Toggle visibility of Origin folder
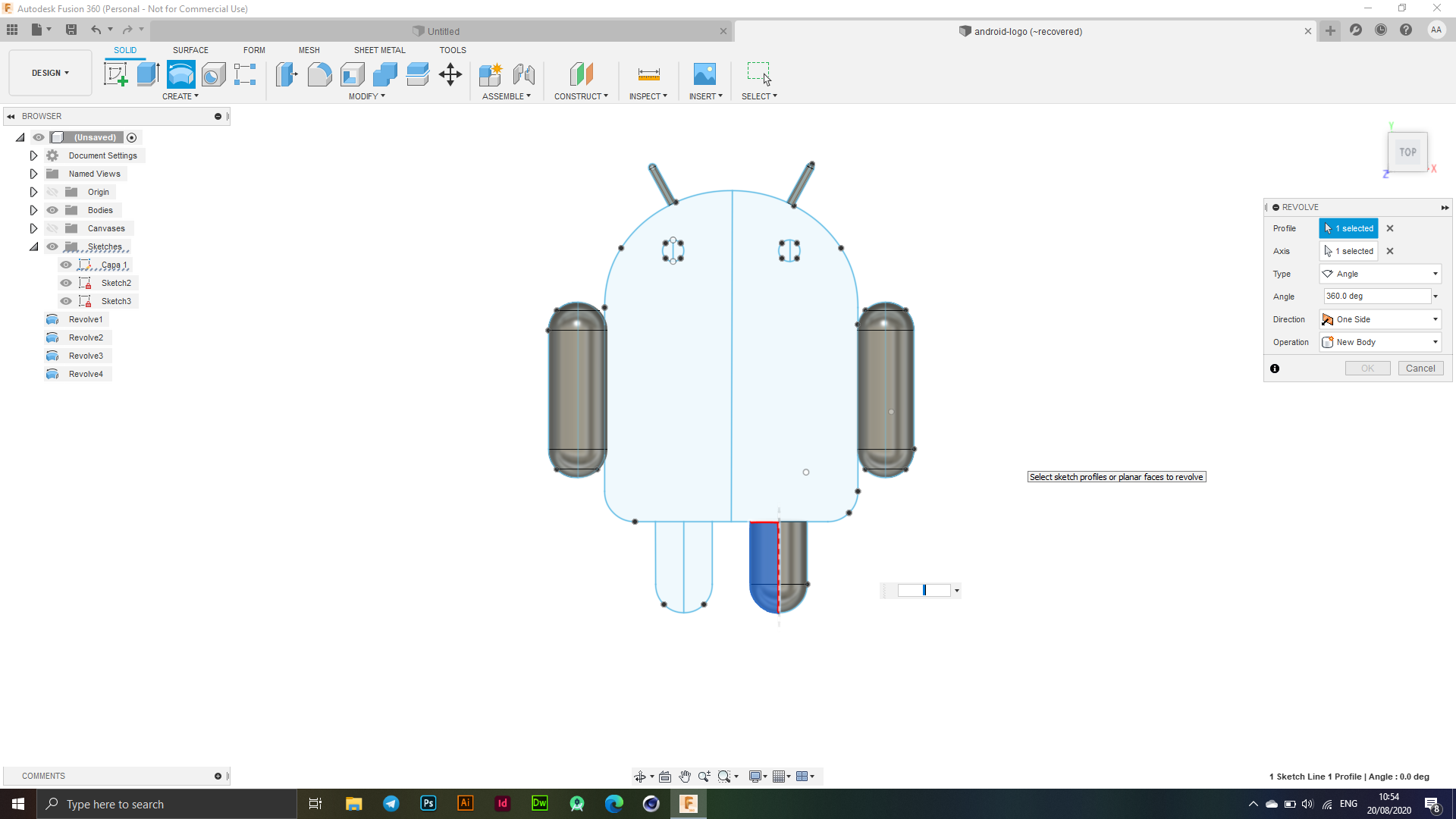Image resolution: width=1456 pixels, height=819 pixels. click(52, 192)
